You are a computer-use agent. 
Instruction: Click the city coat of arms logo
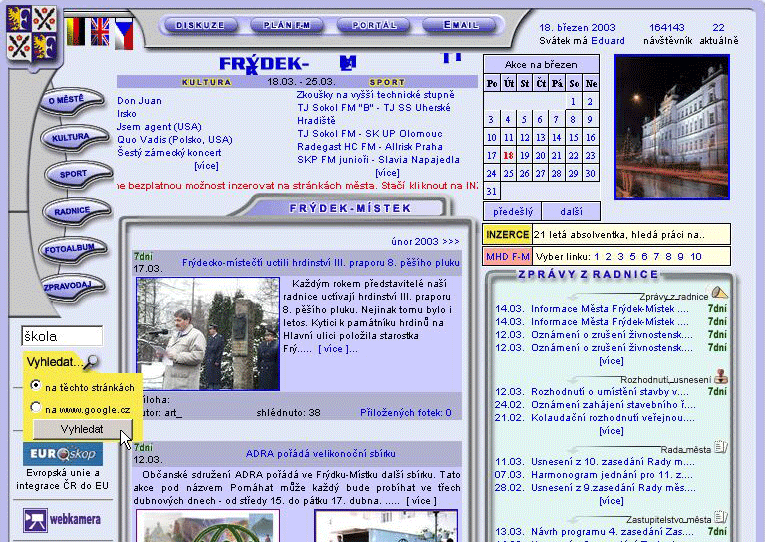point(31,31)
